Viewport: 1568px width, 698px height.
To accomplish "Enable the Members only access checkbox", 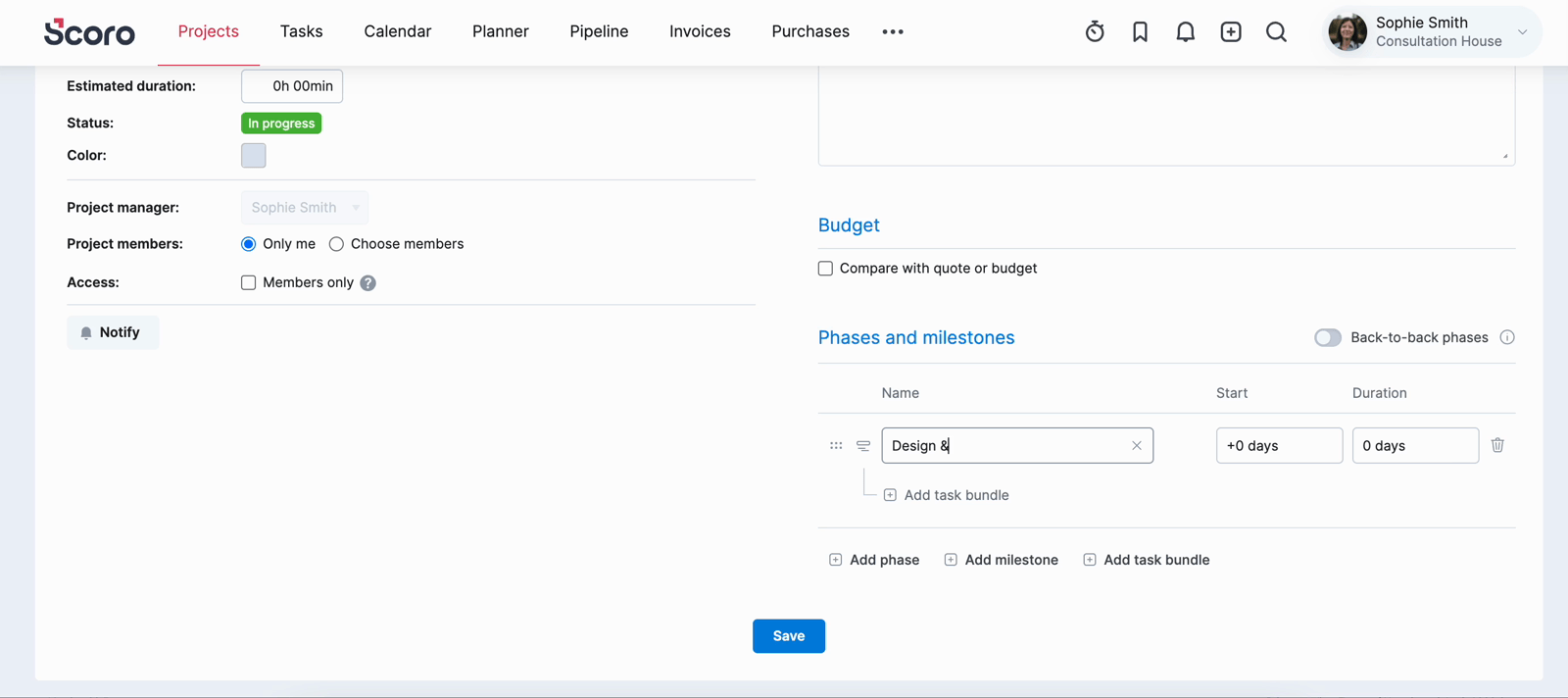I will coord(249,282).
